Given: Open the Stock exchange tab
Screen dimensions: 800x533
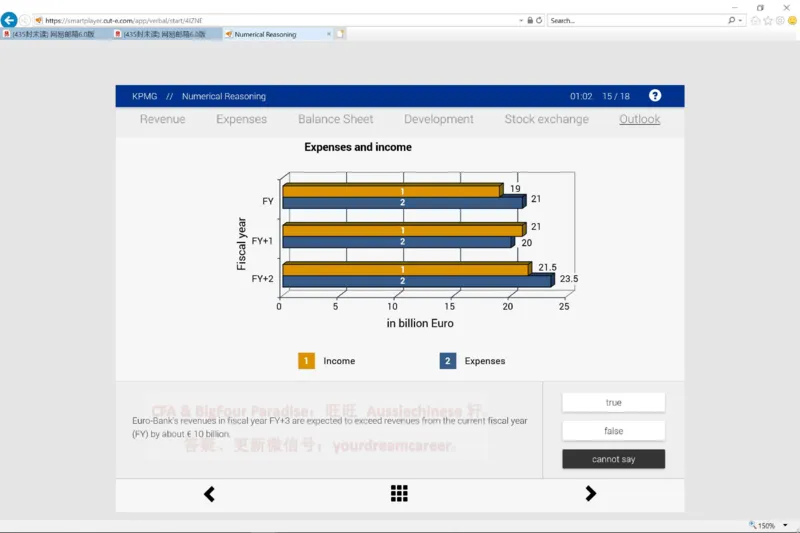Looking at the screenshot, I should pos(546,119).
